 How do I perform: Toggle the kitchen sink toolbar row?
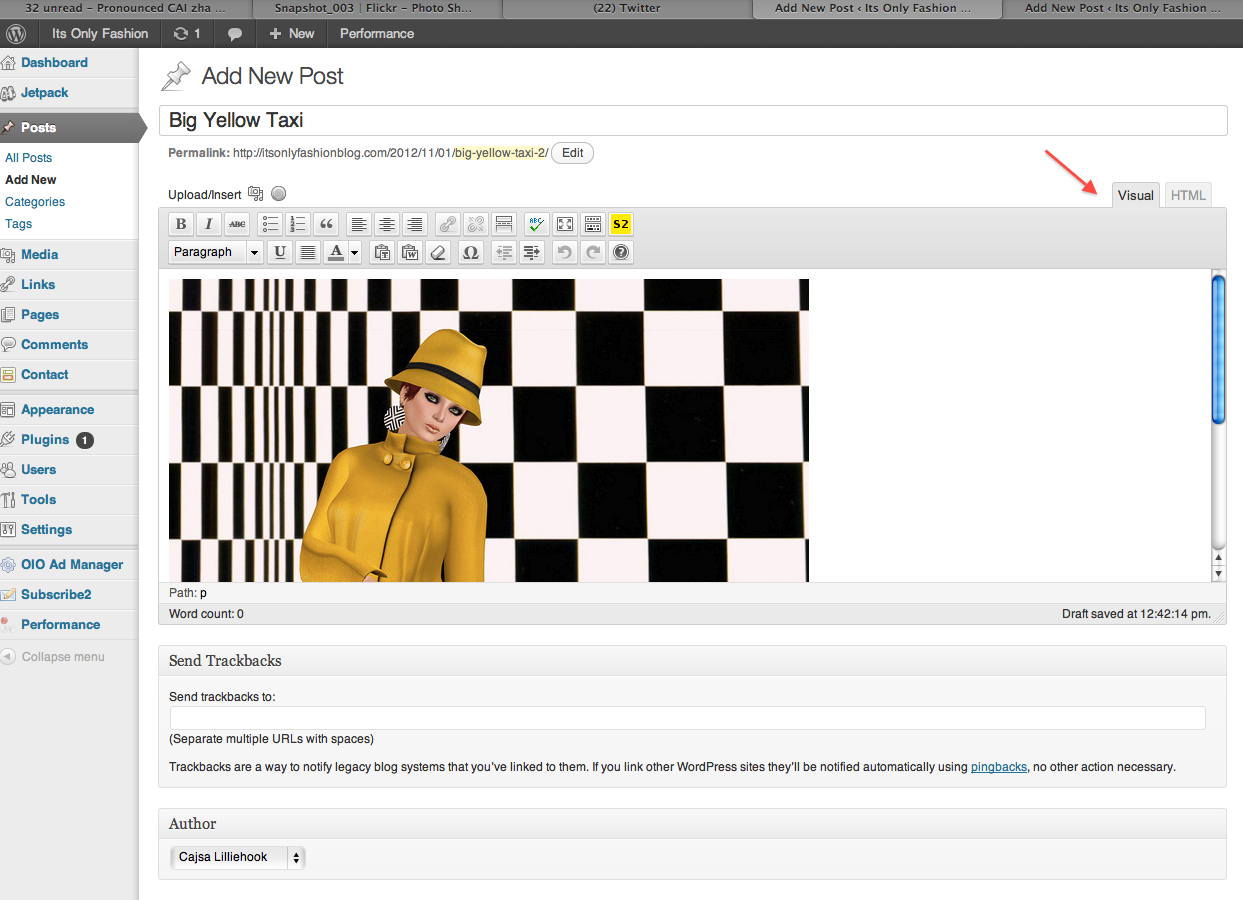(593, 224)
